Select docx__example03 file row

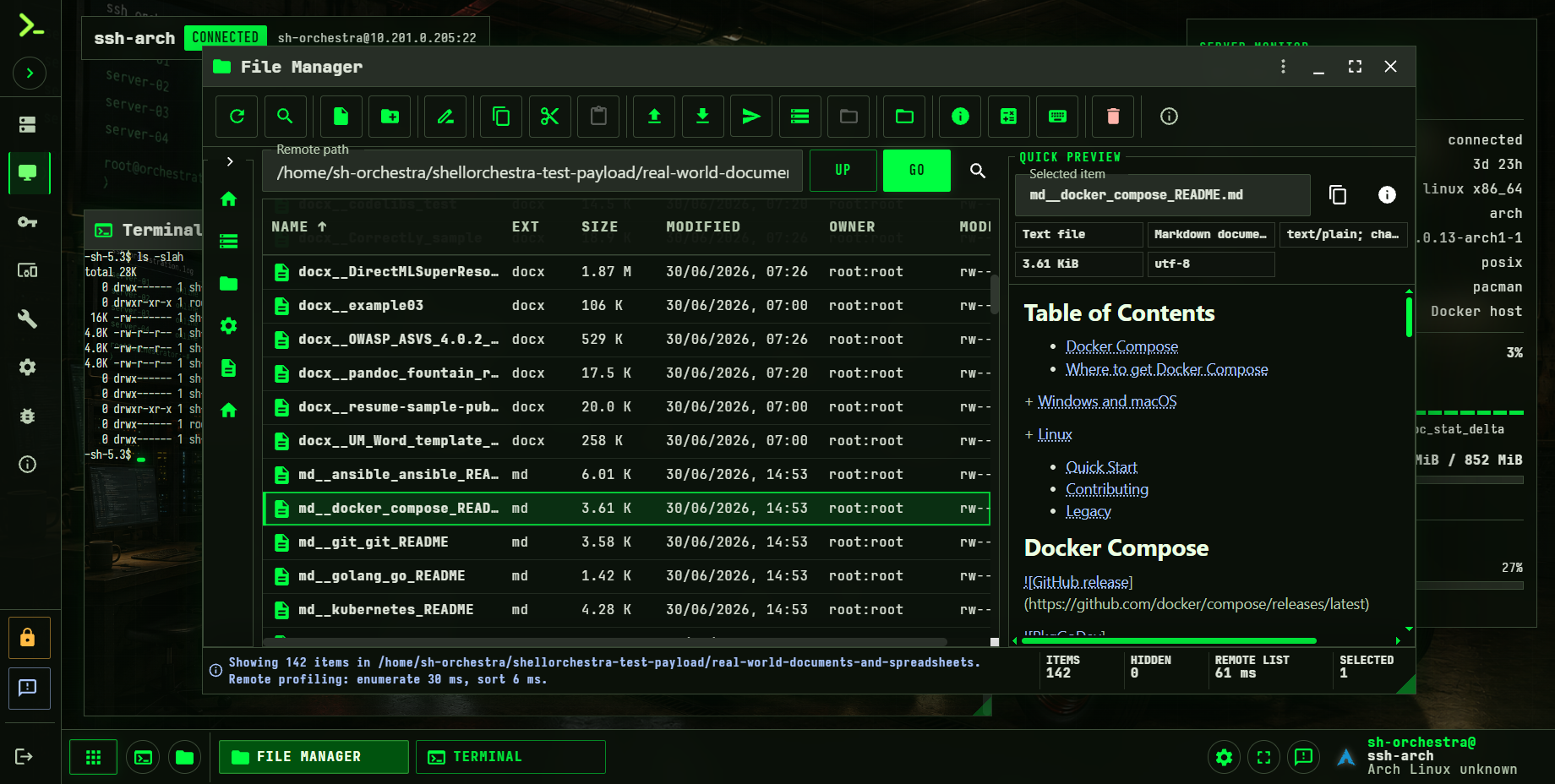tap(626, 306)
